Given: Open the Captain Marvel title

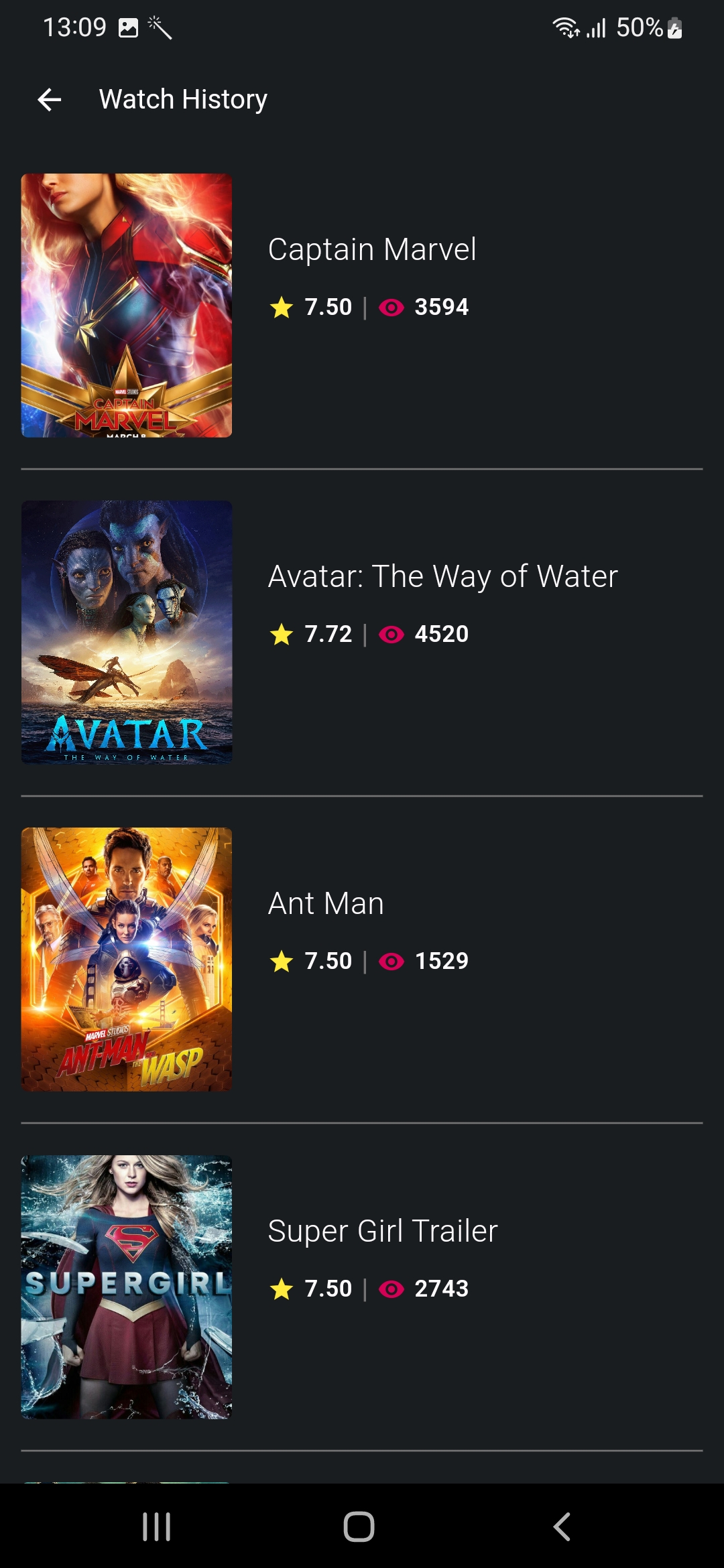Looking at the screenshot, I should (x=372, y=249).
